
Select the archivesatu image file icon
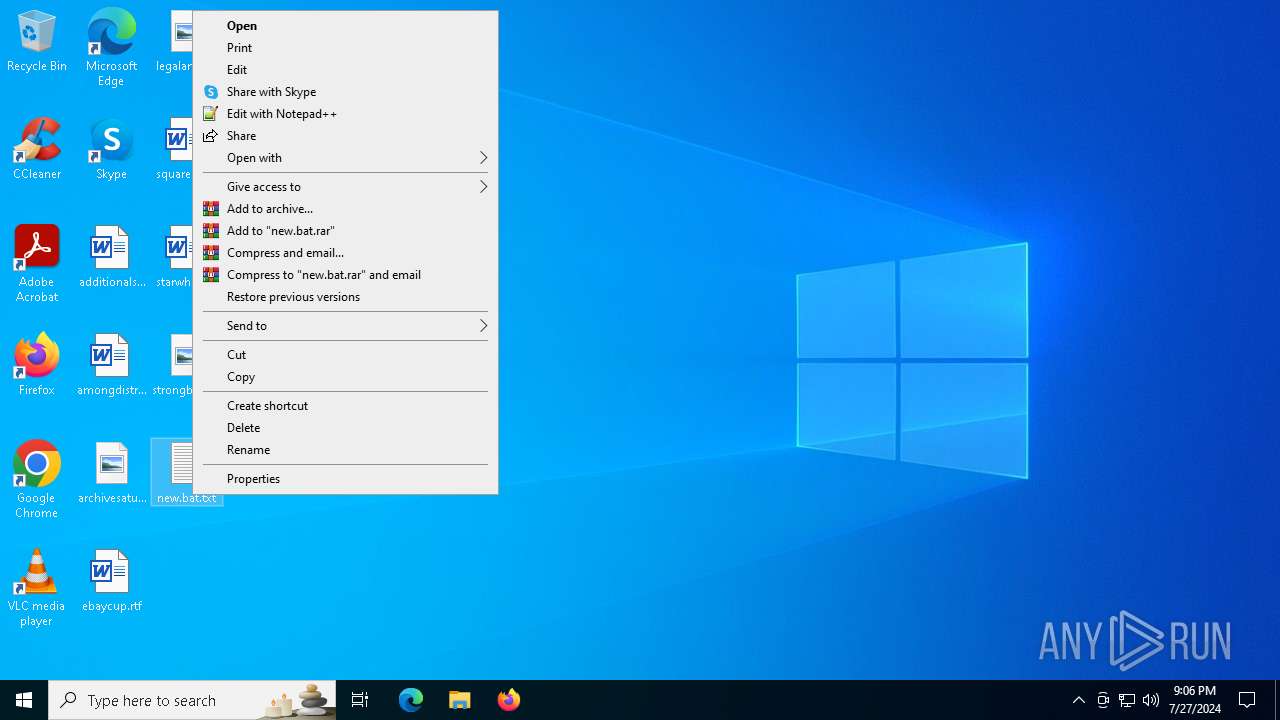111,473
